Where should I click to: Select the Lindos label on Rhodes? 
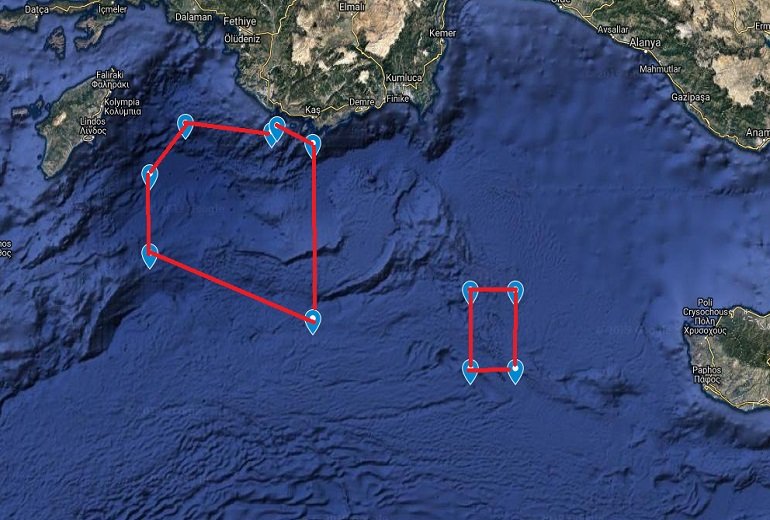pyautogui.click(x=93, y=126)
